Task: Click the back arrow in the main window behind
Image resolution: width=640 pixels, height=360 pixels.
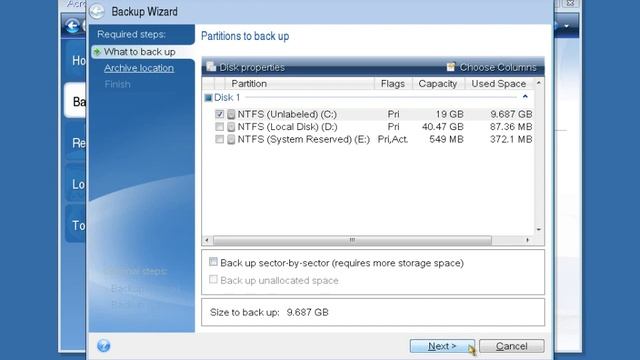Action: [72, 26]
